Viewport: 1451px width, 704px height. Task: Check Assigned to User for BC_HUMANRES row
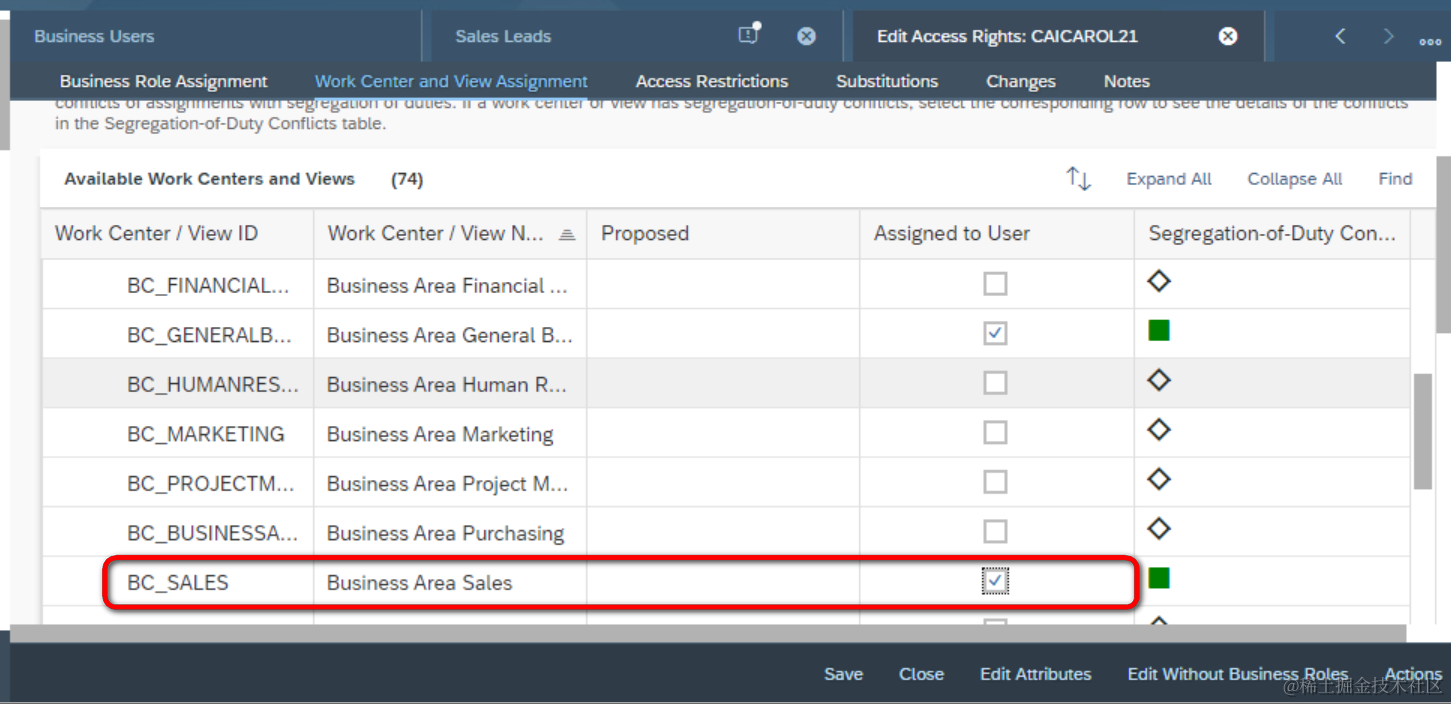point(995,383)
